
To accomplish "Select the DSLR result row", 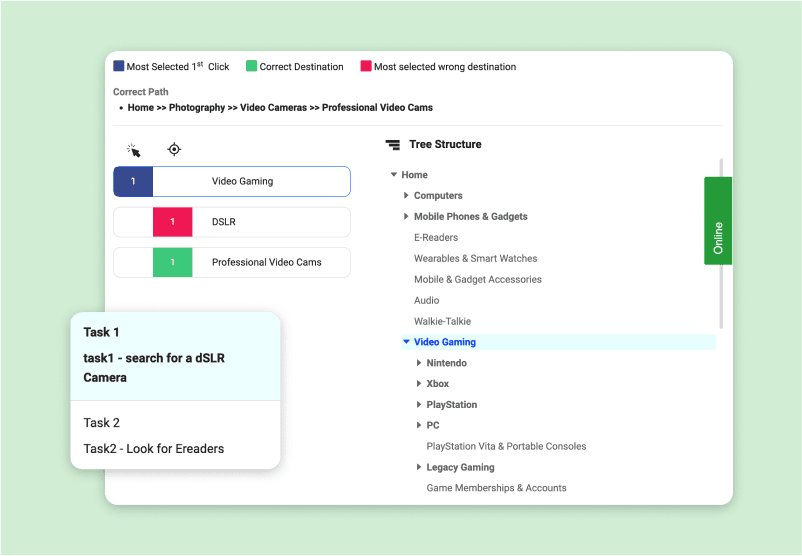I will 232,222.
